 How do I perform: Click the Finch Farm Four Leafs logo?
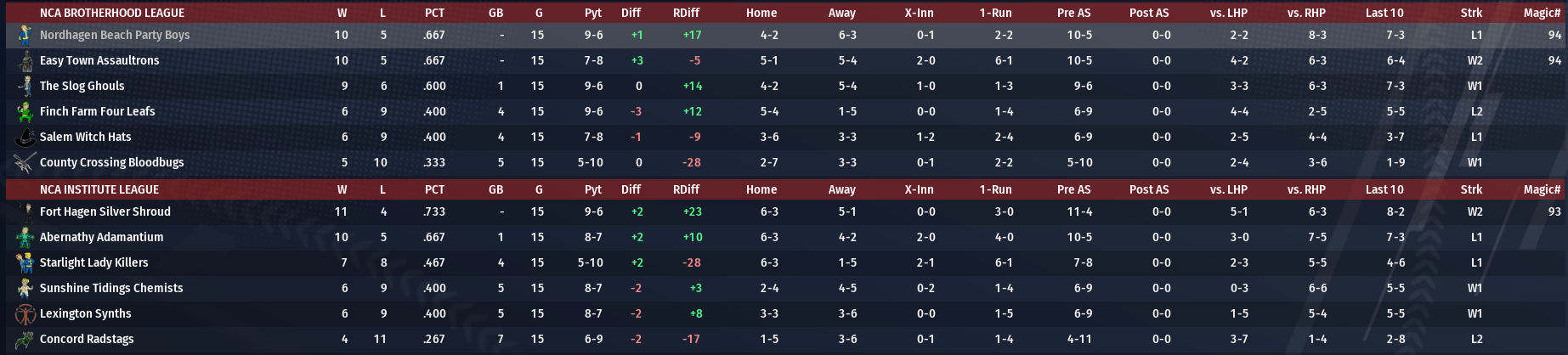click(25, 112)
